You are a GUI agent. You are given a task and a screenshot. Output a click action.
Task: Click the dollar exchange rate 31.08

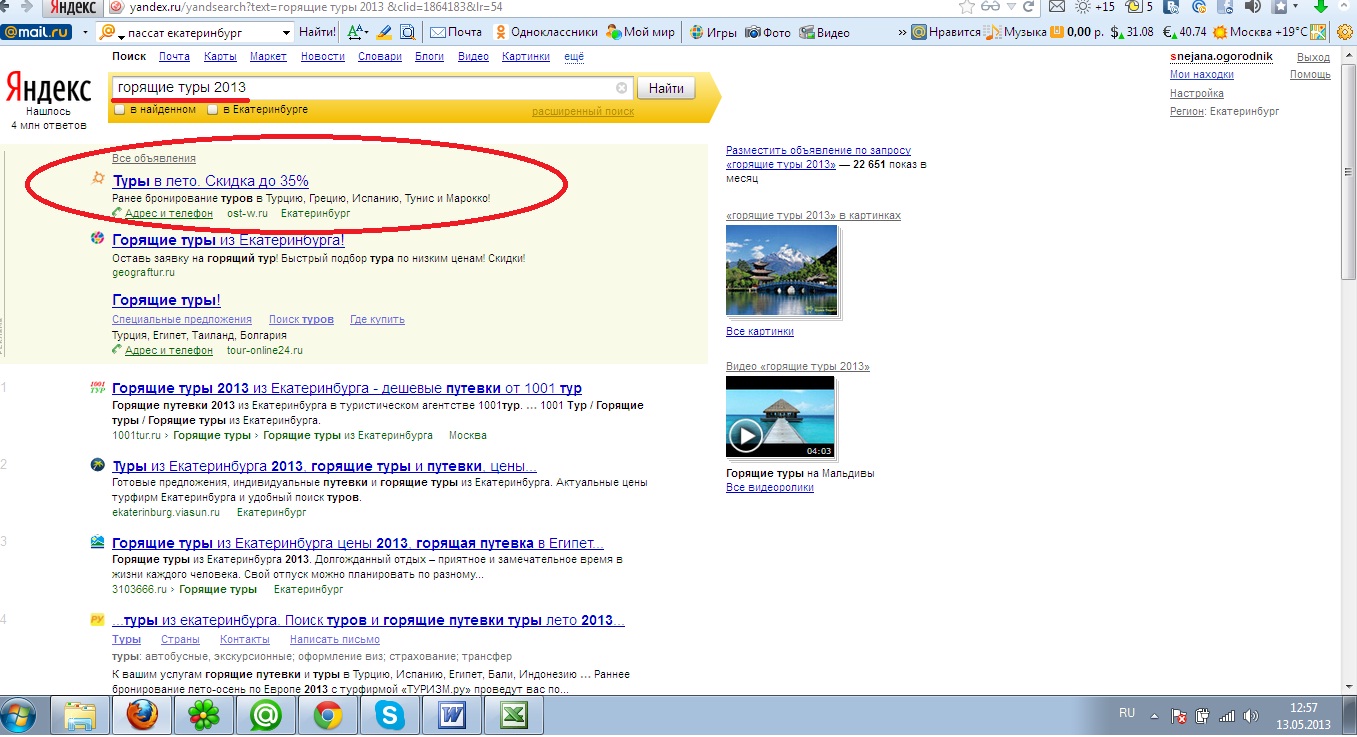(x=1133, y=32)
